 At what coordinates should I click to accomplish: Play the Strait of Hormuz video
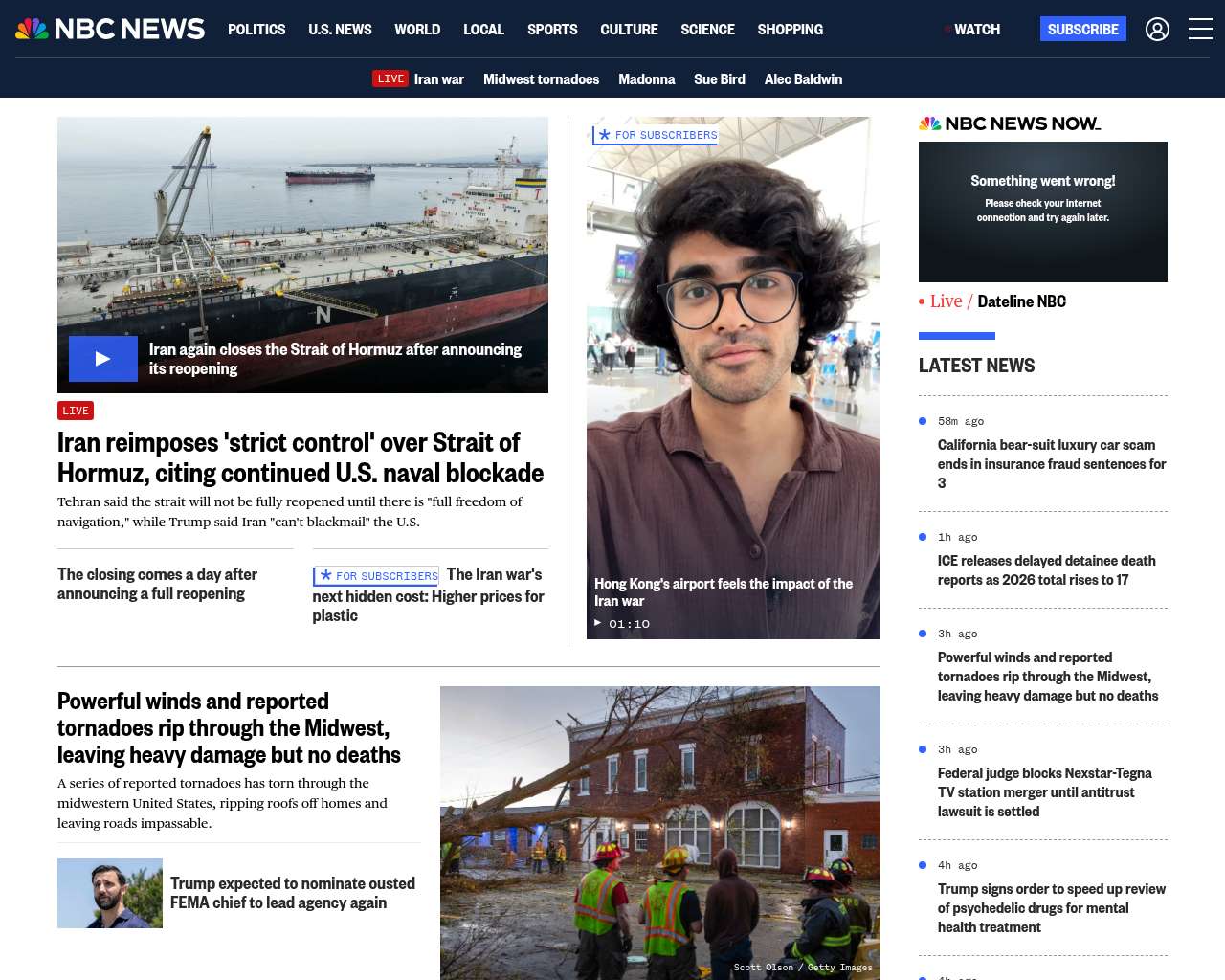point(103,359)
